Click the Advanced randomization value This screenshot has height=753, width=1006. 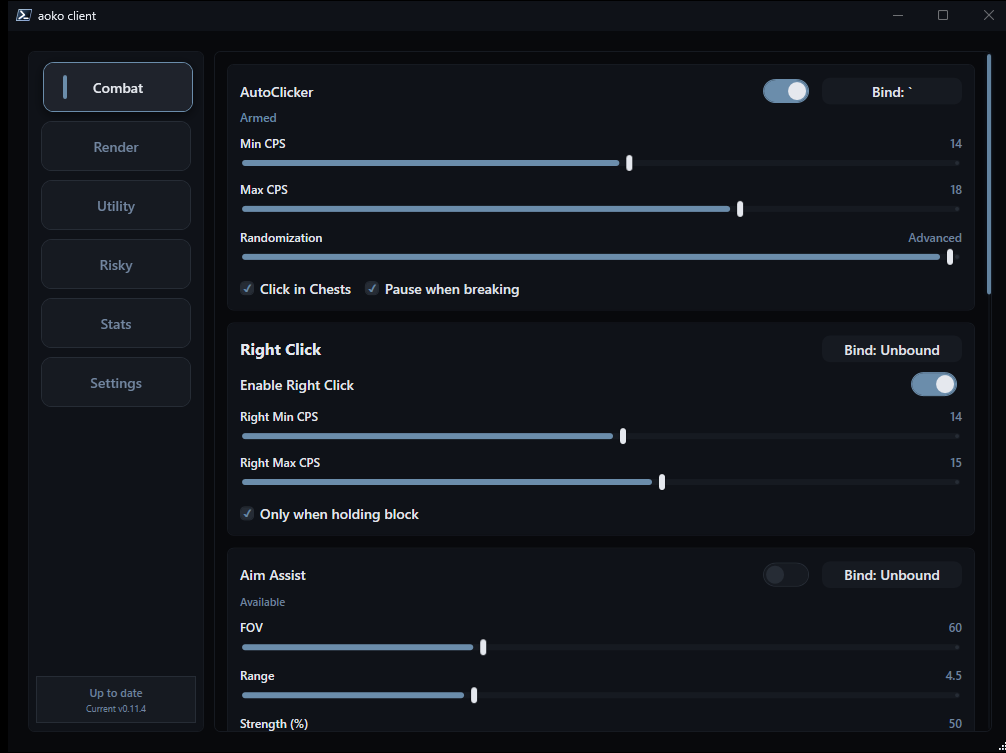(x=935, y=237)
